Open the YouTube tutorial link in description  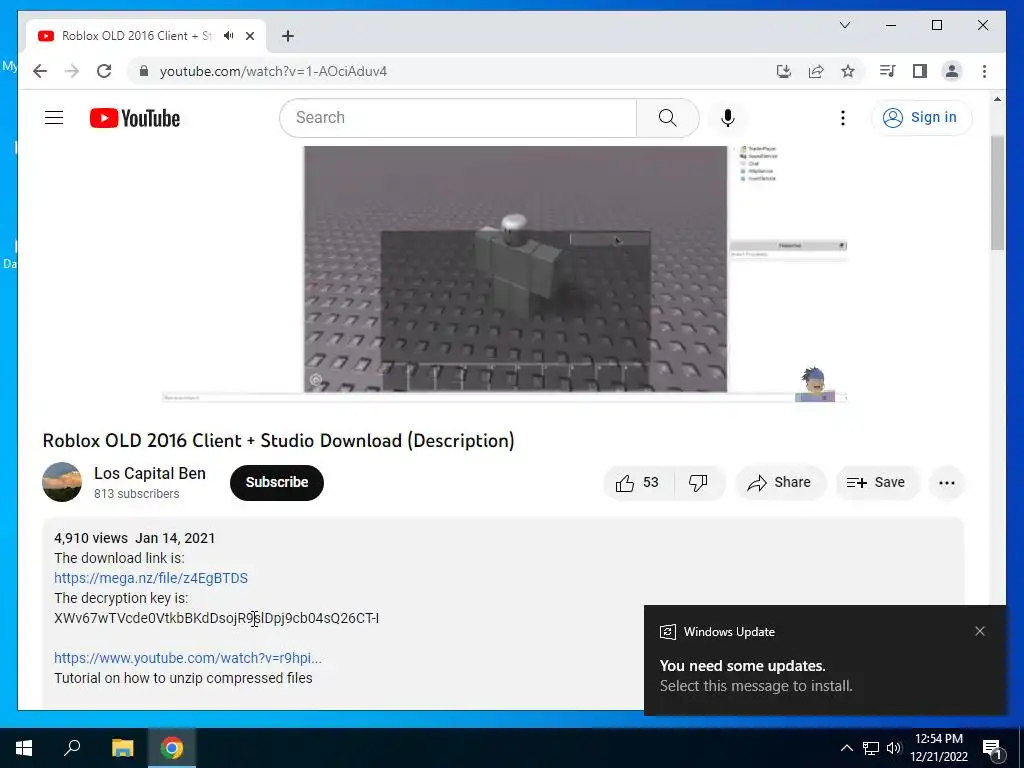(188, 658)
